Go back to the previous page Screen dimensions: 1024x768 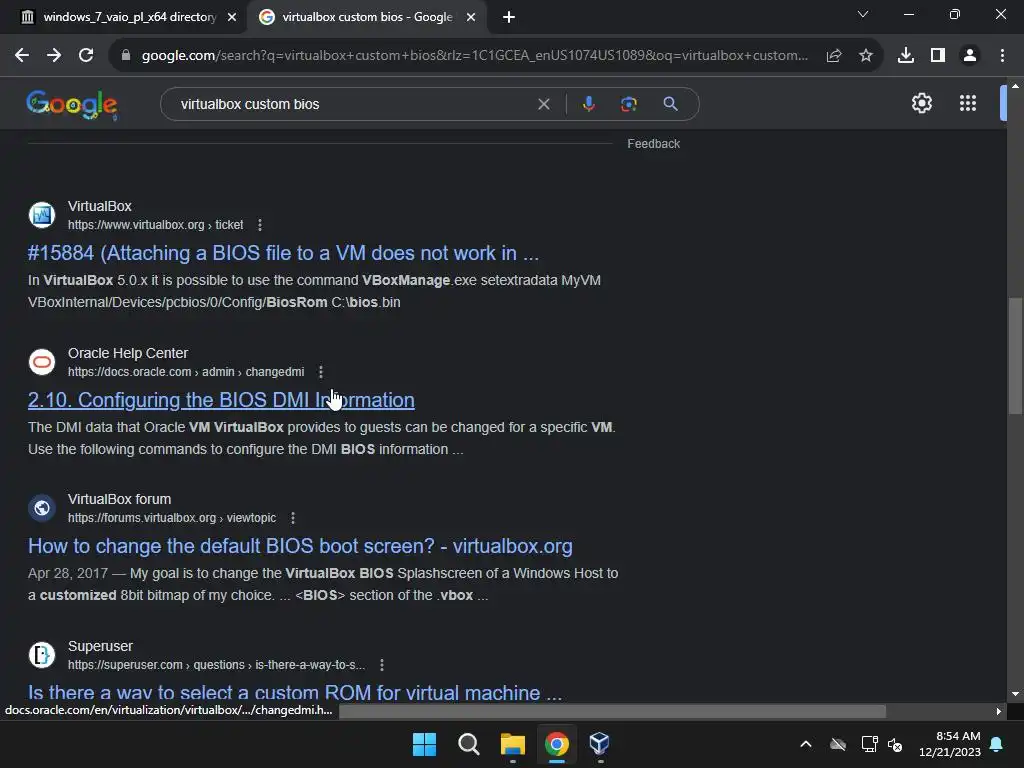click(22, 56)
